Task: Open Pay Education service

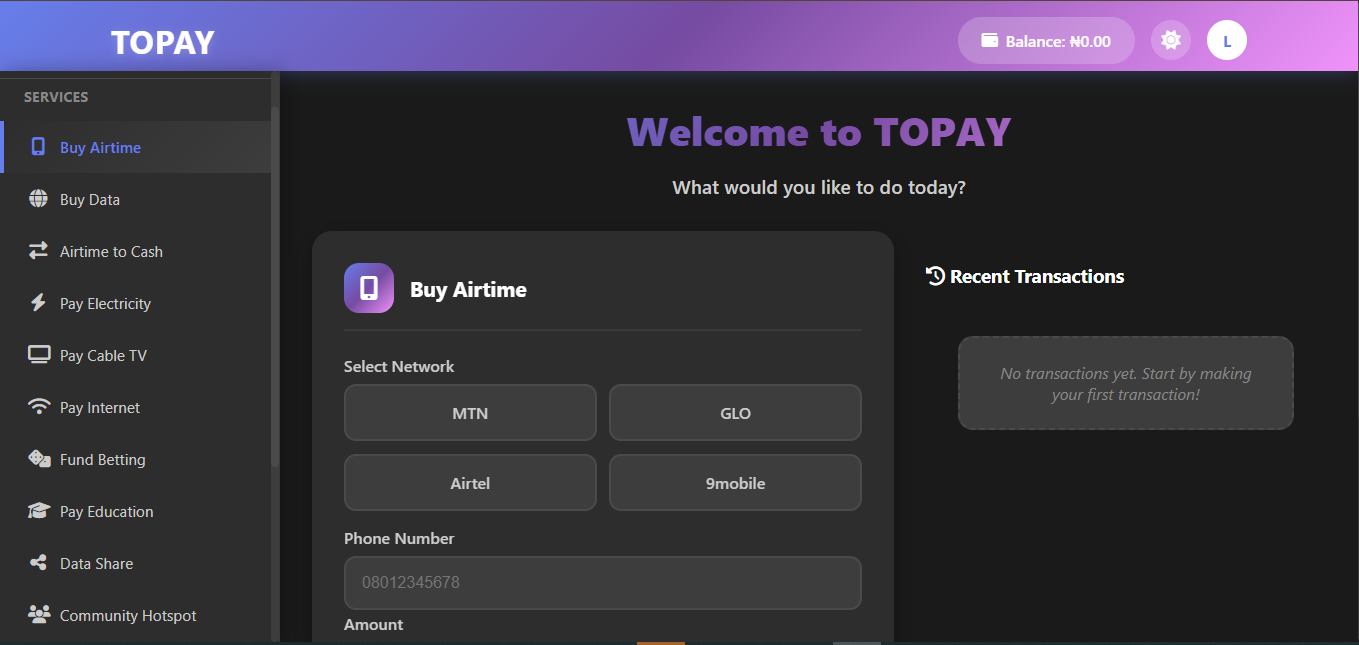Action: pyautogui.click(x=136, y=511)
